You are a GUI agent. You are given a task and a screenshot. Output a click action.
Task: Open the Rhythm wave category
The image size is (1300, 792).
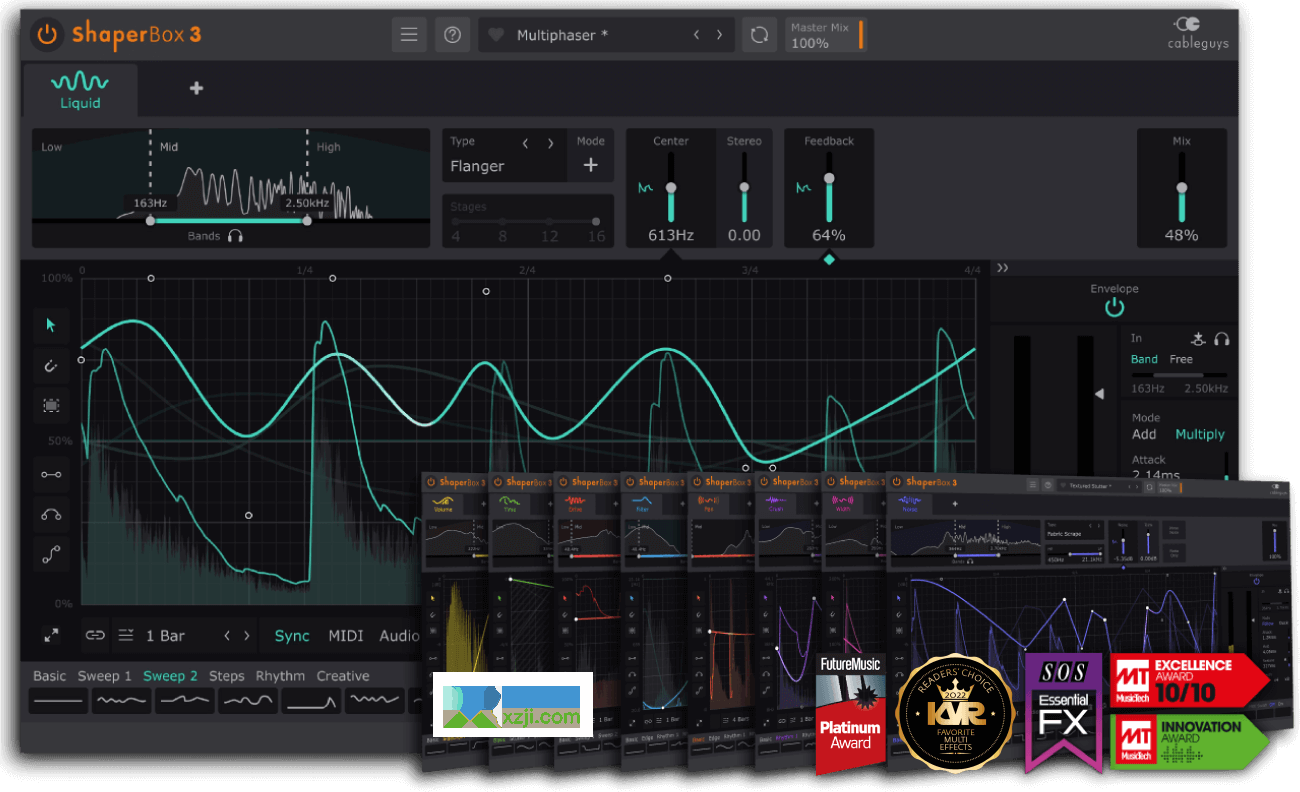[281, 676]
